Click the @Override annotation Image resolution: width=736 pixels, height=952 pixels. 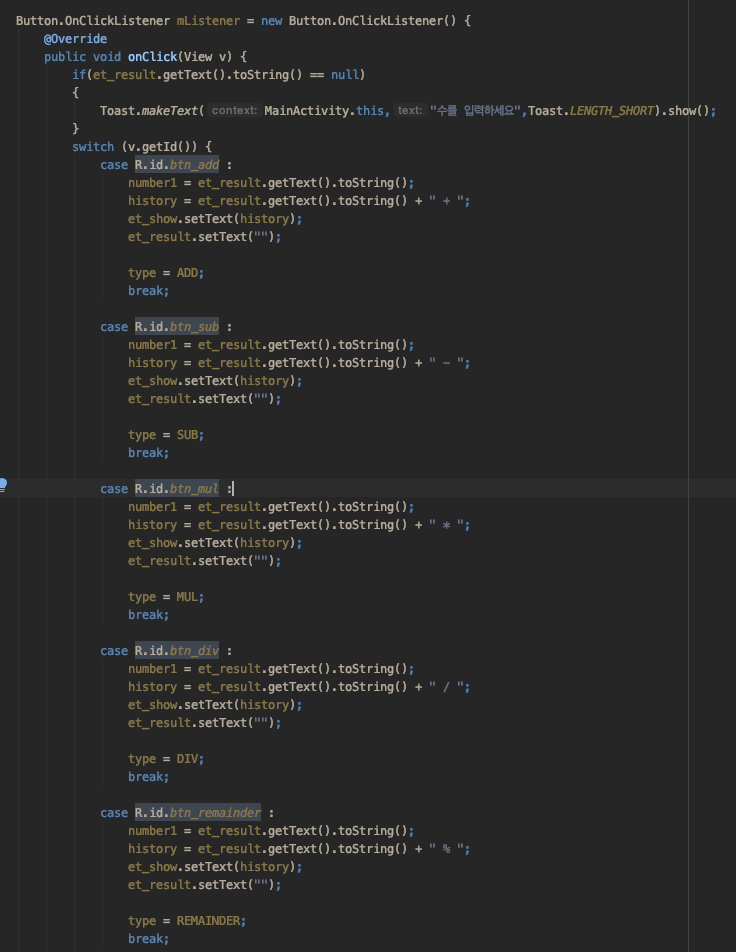click(75, 39)
